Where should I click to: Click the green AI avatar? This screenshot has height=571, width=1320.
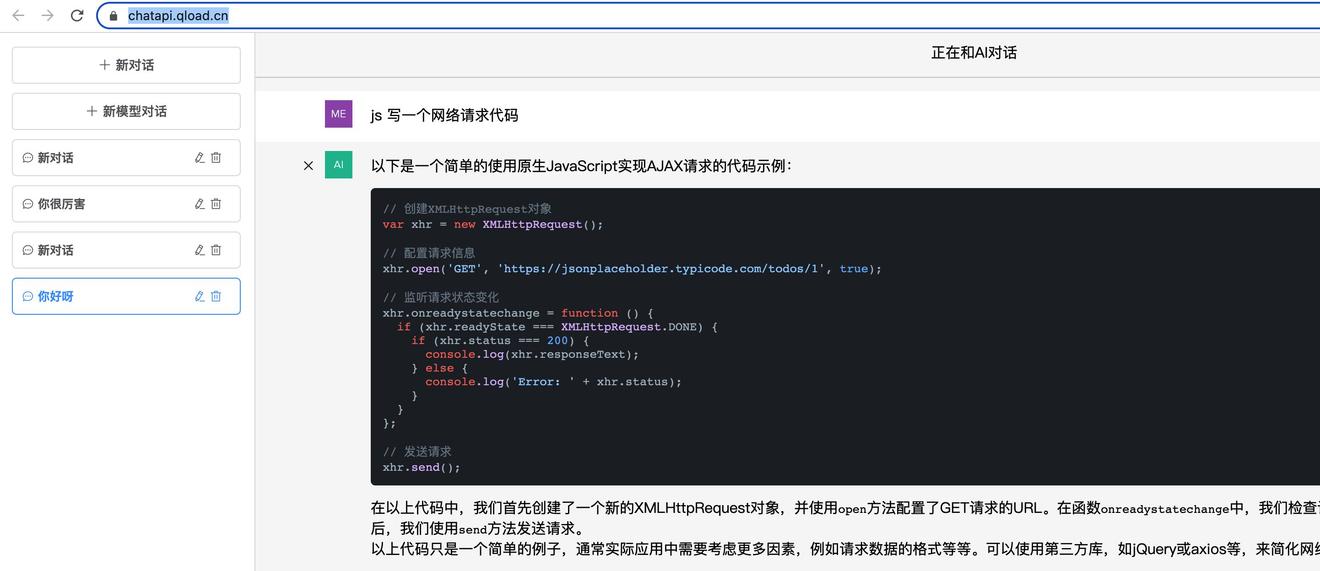338,165
